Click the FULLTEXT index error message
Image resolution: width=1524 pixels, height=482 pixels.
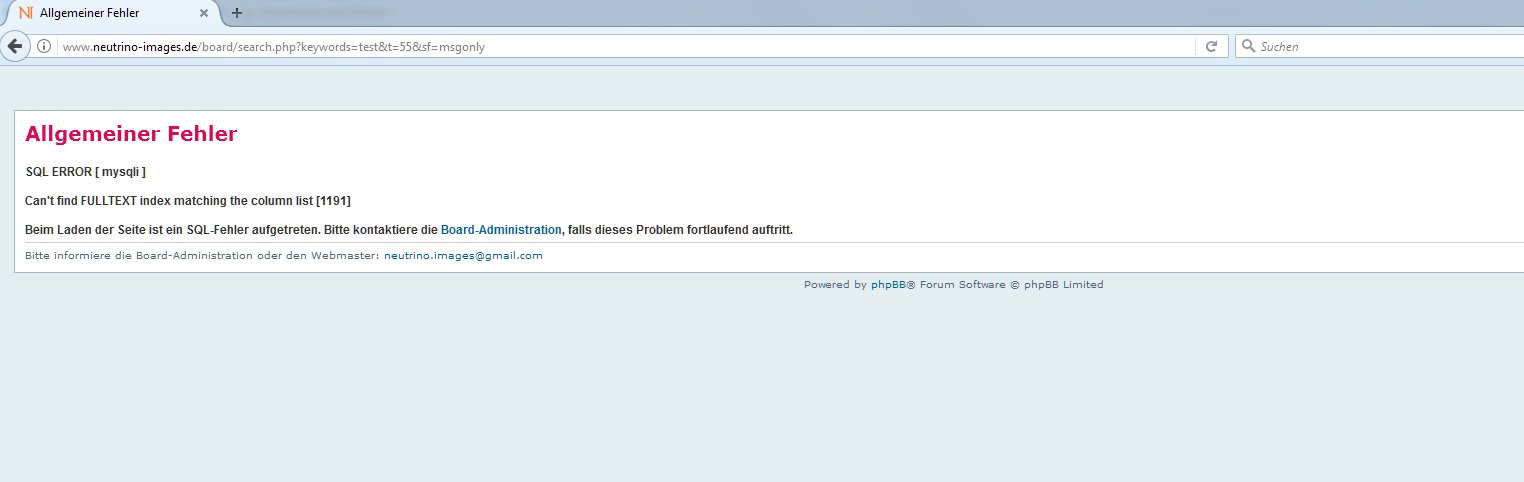tap(168, 201)
